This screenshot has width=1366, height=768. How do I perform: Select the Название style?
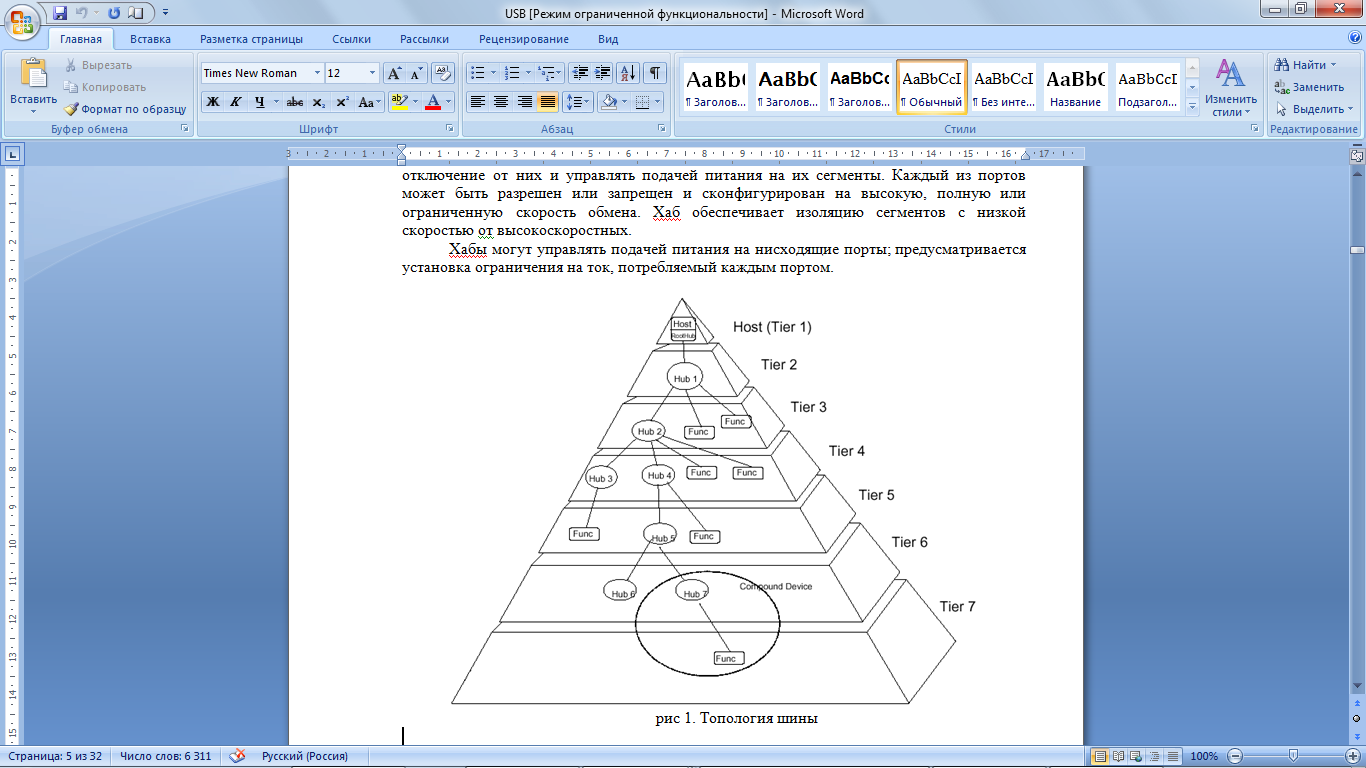click(1076, 87)
